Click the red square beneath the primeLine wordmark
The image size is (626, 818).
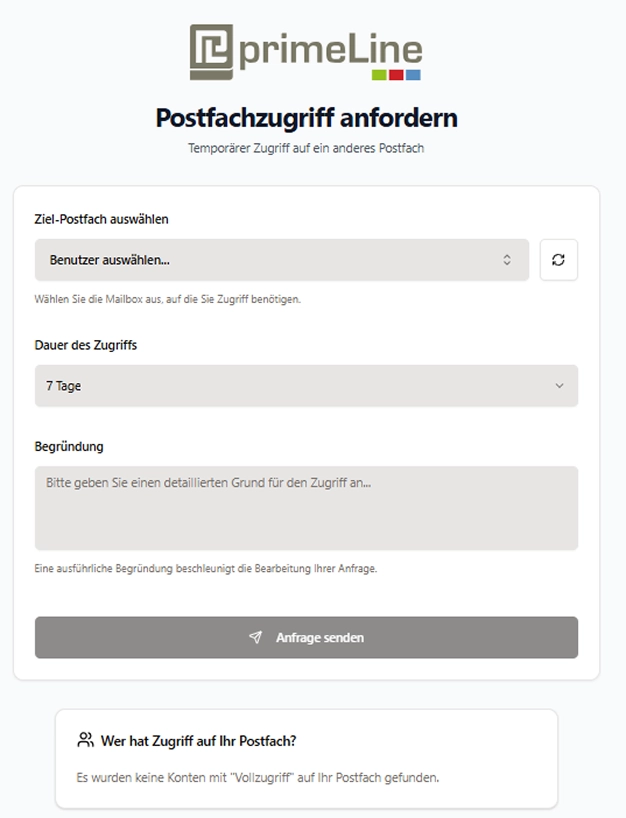point(395,73)
